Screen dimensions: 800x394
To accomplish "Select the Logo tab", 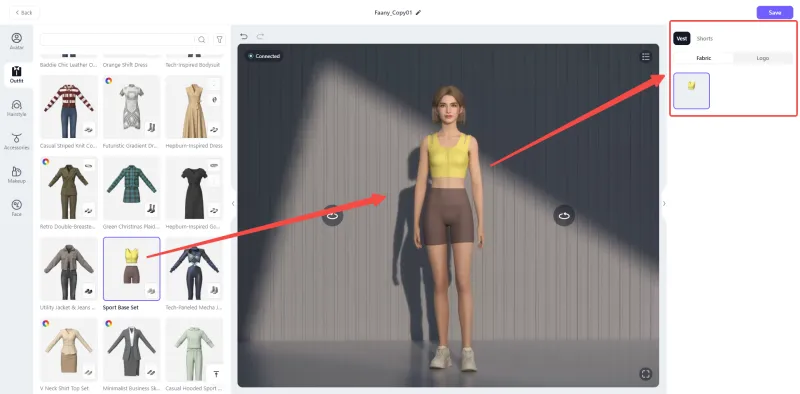I will [763, 58].
